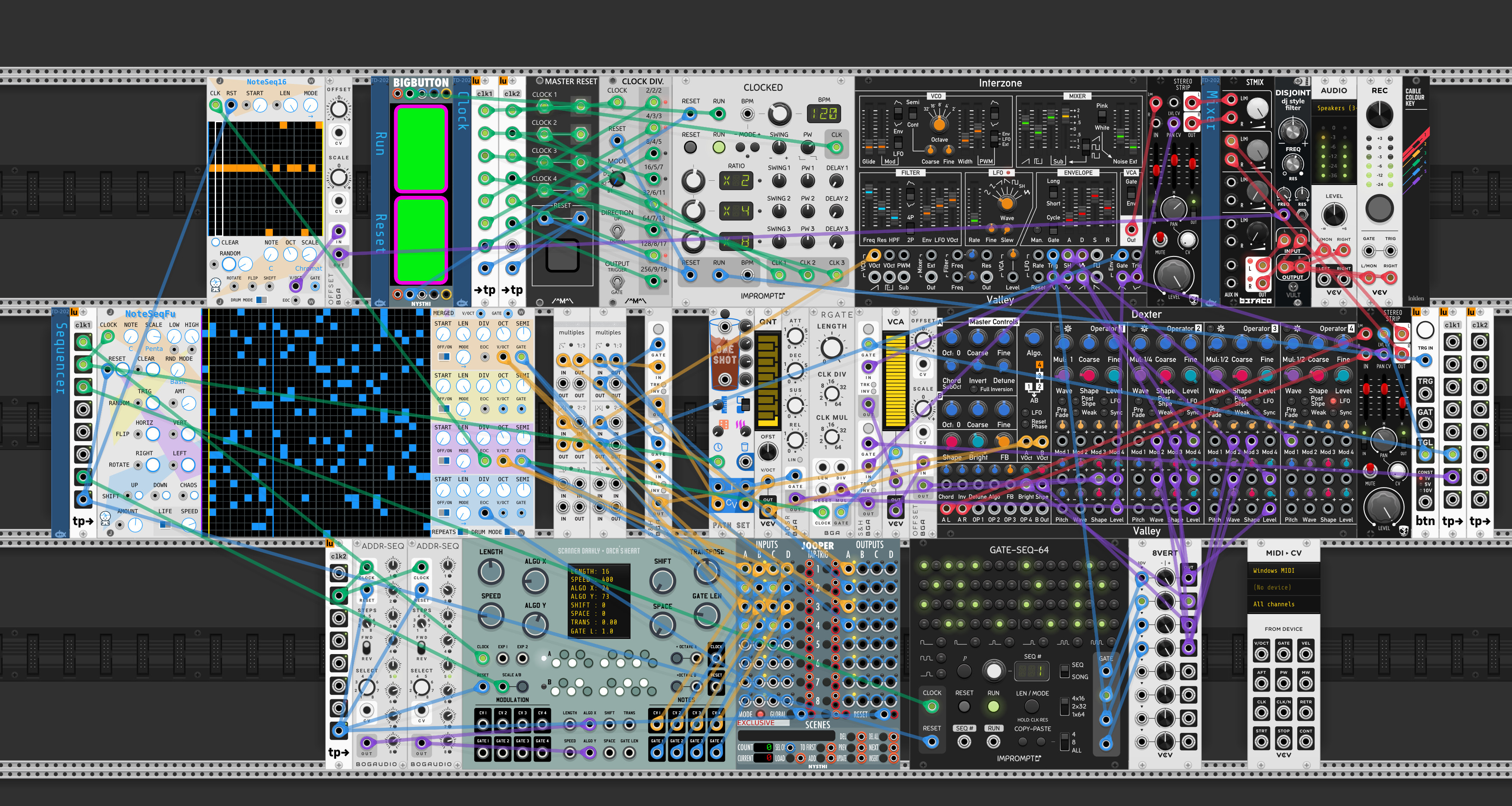Toggle the CLOCKED RUN light button
The height and width of the screenshot is (806, 1512).
click(718, 147)
